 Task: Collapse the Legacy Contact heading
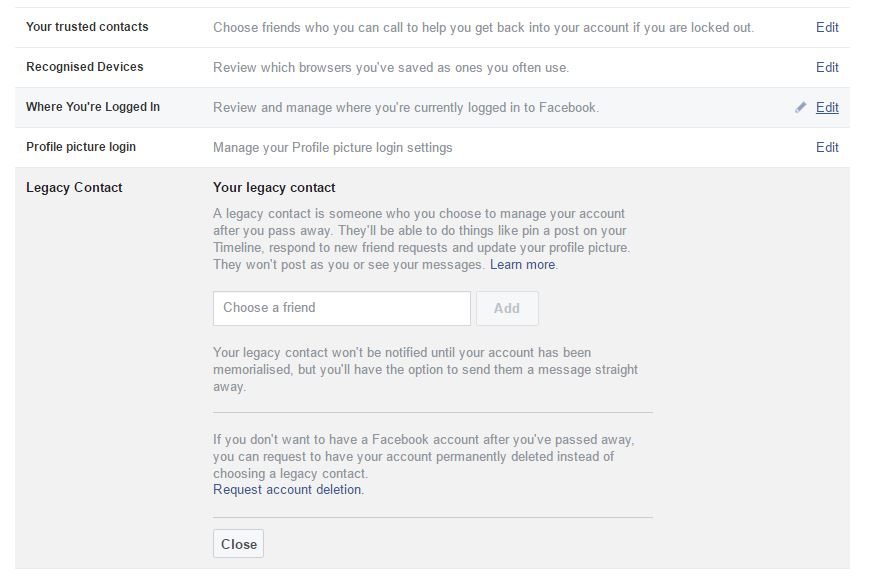[74, 187]
